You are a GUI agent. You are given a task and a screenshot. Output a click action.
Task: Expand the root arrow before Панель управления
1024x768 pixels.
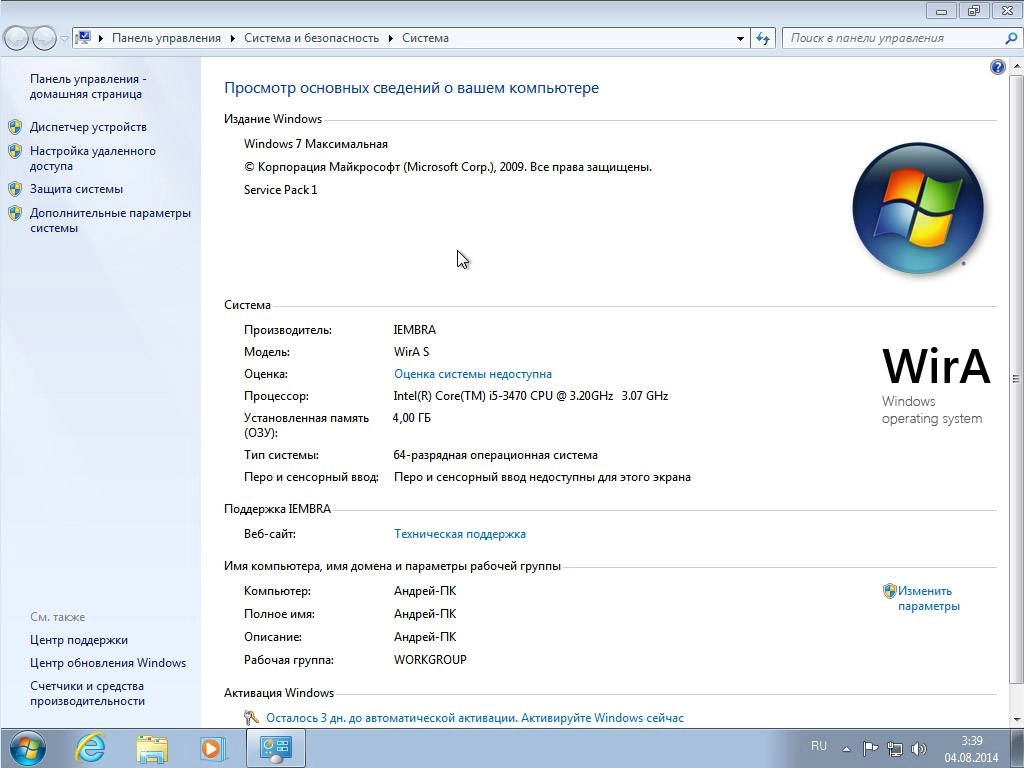pyautogui.click(x=101, y=39)
